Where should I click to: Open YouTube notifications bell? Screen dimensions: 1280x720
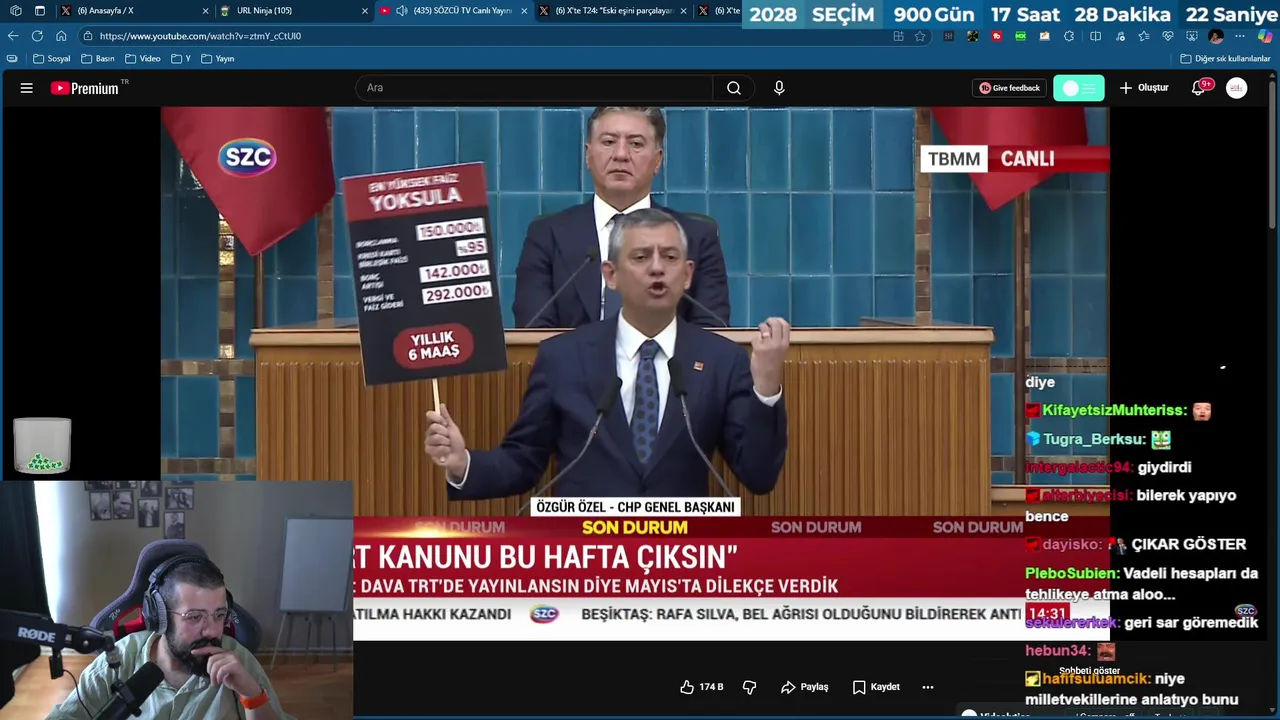[x=1198, y=88]
